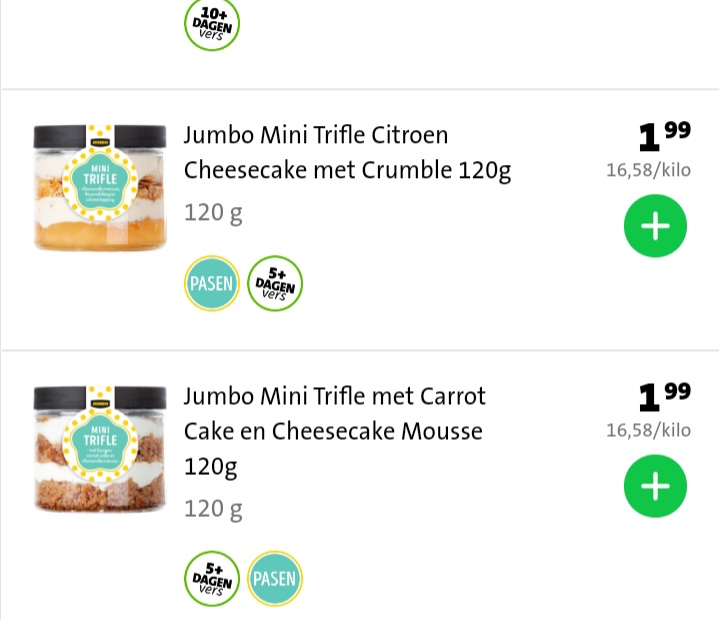This screenshot has height=620, width=720.
Task: Open Jumbo Mini Trifle met Carrot Cake title
Action: pyautogui.click(x=335, y=431)
